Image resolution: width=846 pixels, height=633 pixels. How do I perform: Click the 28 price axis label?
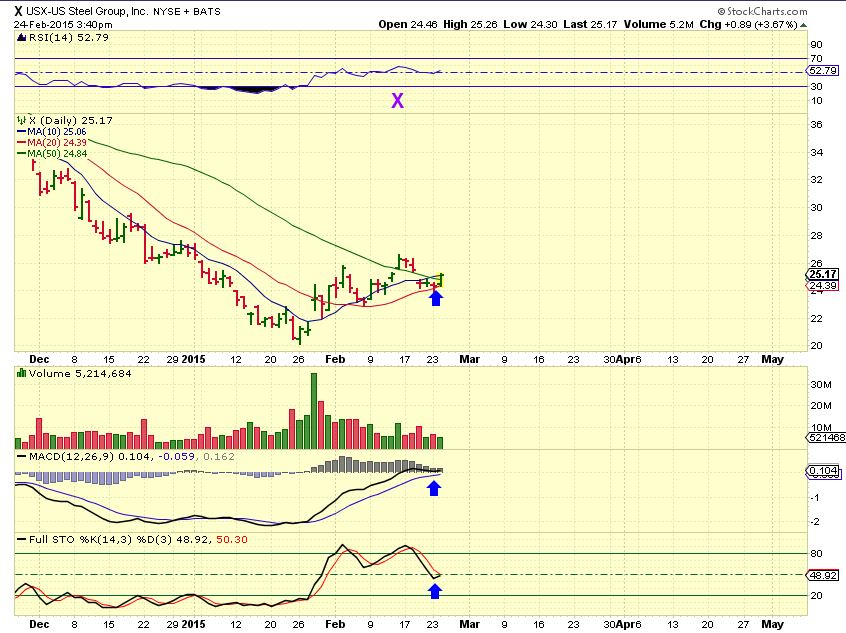click(x=816, y=235)
